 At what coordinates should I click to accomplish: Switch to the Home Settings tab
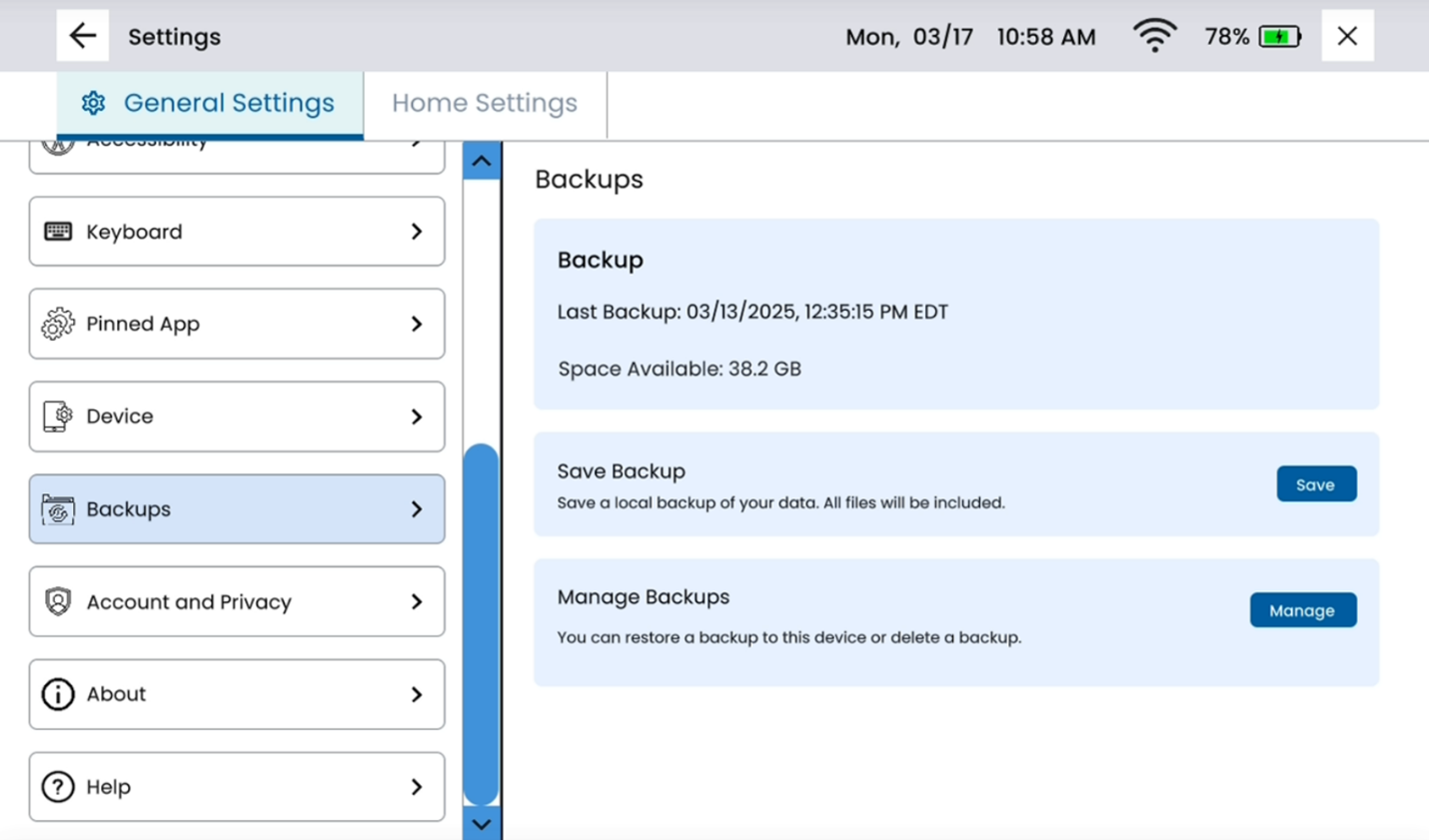click(485, 103)
